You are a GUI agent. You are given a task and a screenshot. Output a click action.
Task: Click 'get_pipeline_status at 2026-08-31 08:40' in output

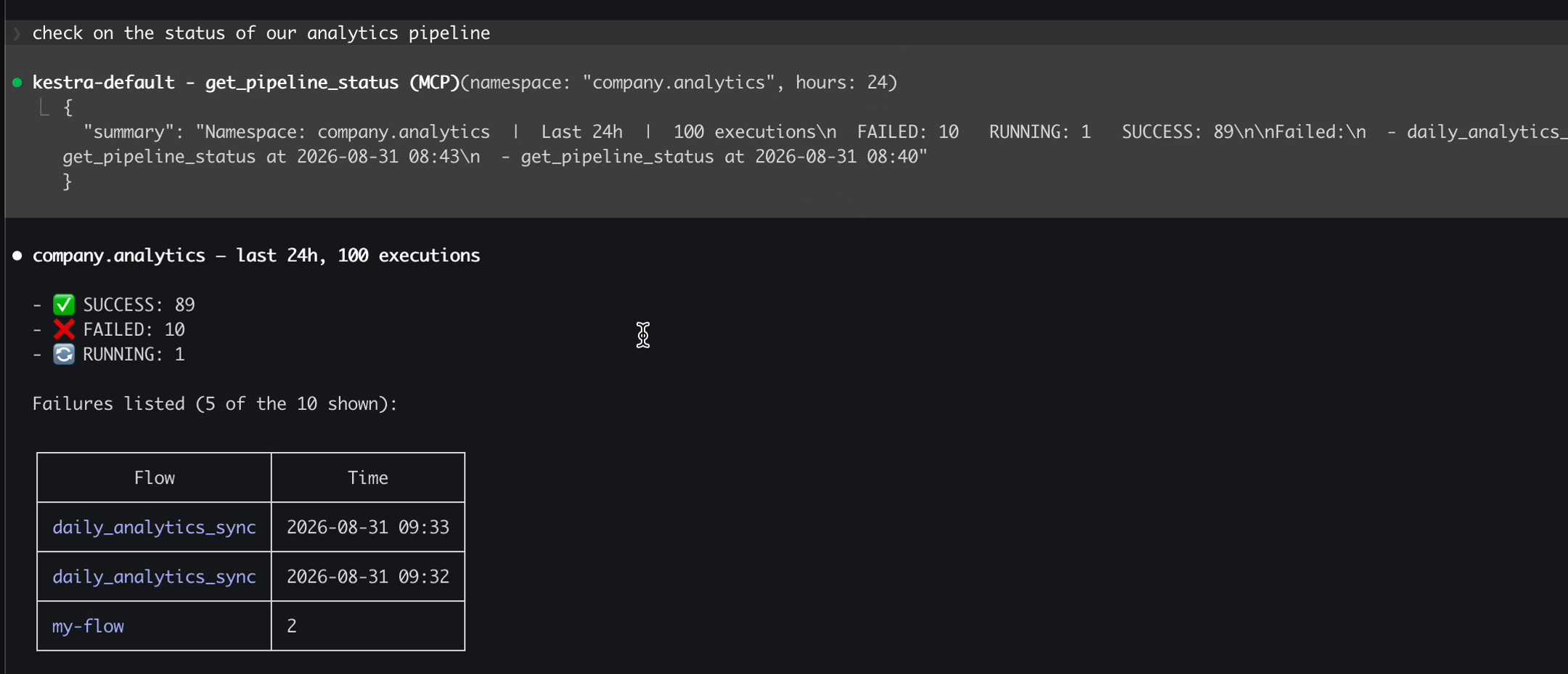721,157
